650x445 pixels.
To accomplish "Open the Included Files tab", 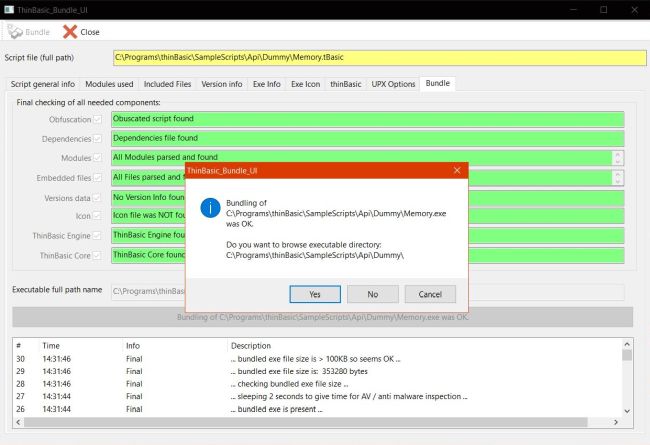I will [167, 84].
